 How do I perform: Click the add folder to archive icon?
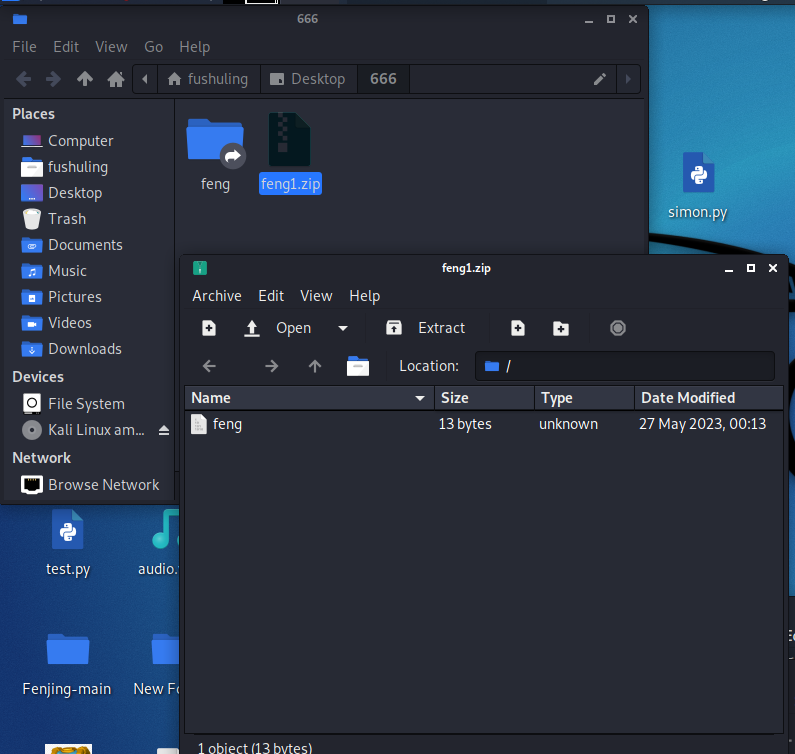(561, 328)
